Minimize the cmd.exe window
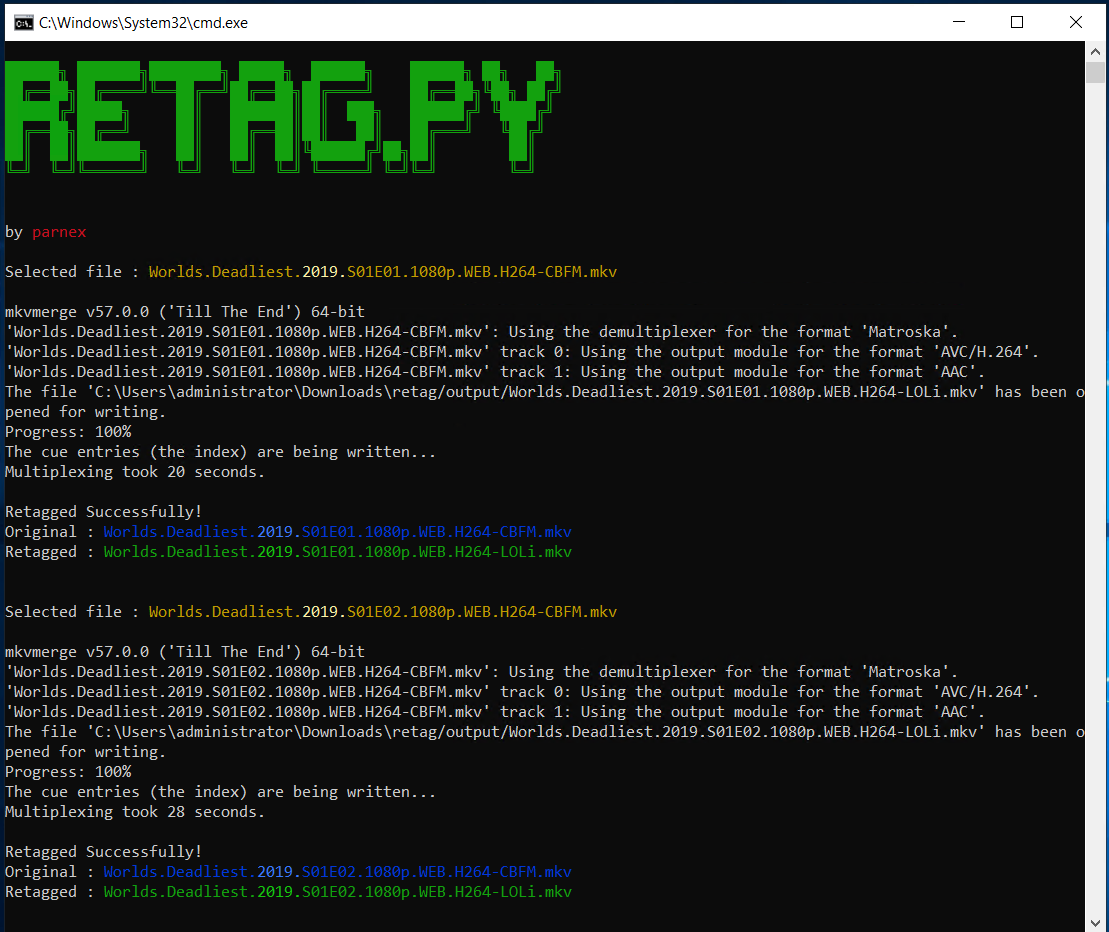The width and height of the screenshot is (1109, 932). (958, 22)
